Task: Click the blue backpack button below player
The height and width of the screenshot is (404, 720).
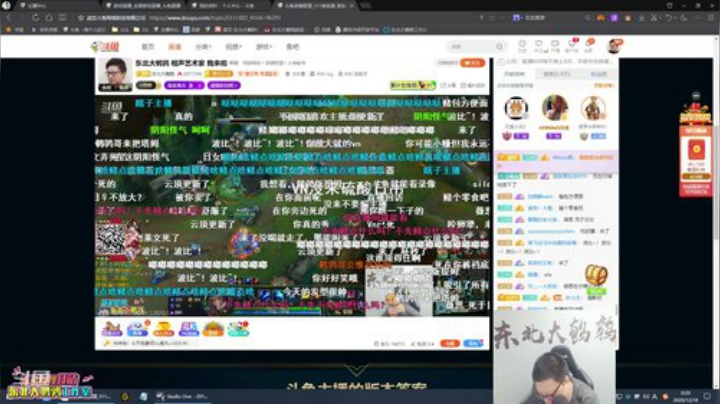Action: pos(473,343)
